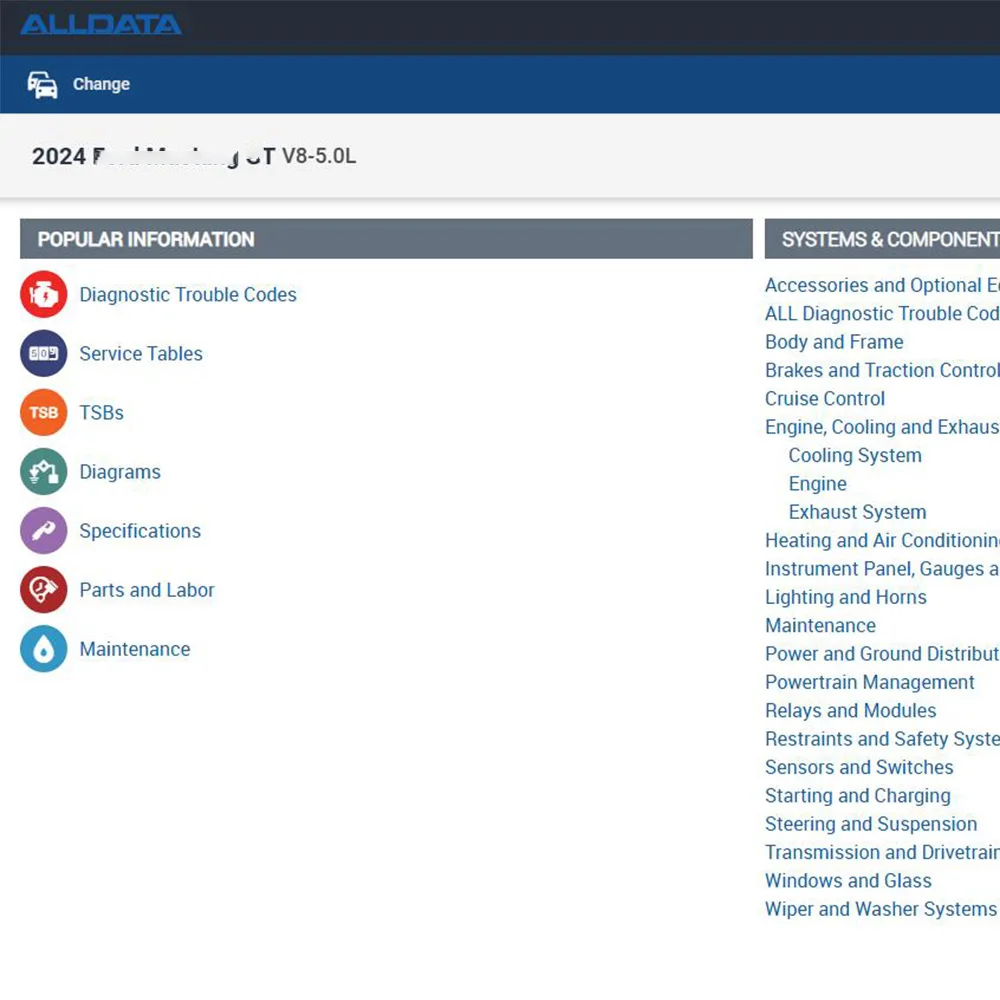Open the Relays and Modules link

pos(850,710)
